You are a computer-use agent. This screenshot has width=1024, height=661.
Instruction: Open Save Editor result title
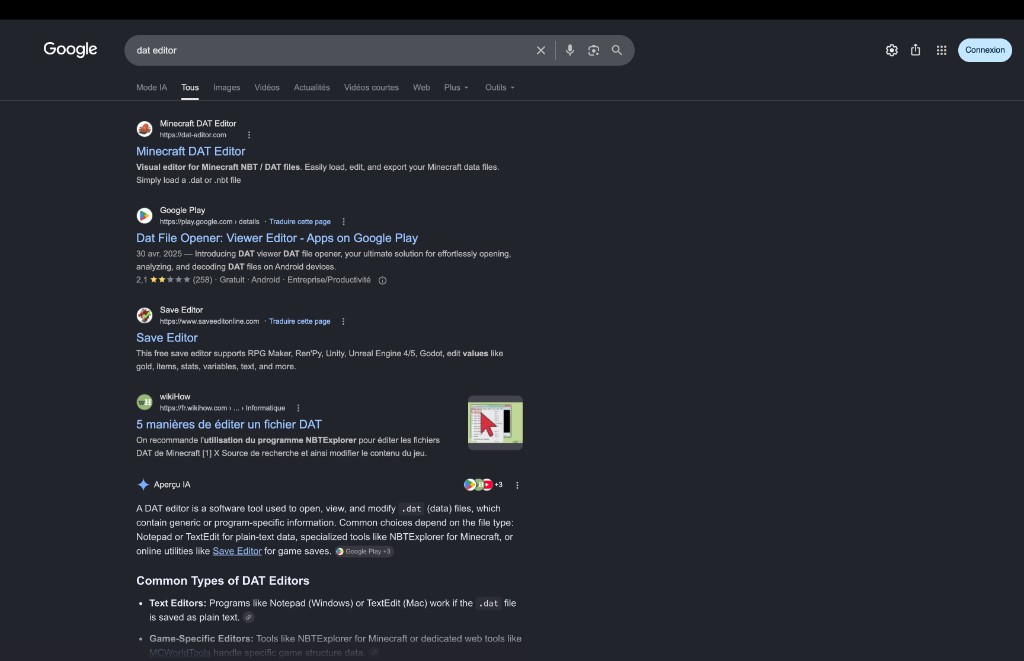point(167,338)
